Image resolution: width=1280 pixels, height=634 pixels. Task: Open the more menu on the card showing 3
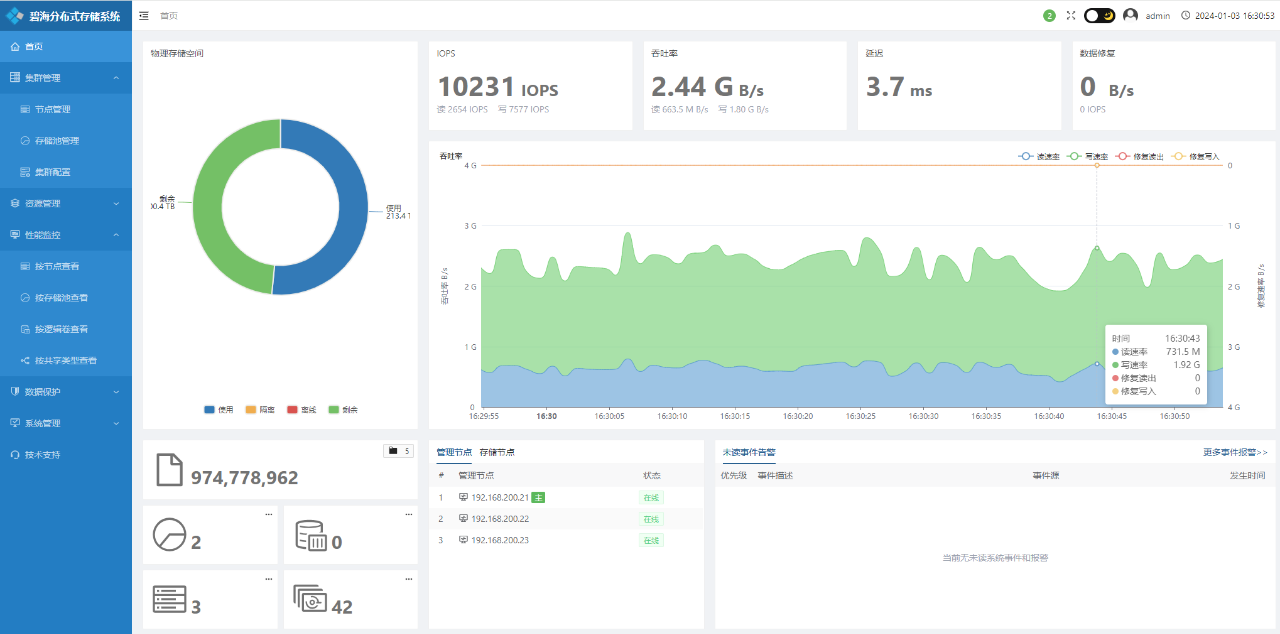pos(268,579)
